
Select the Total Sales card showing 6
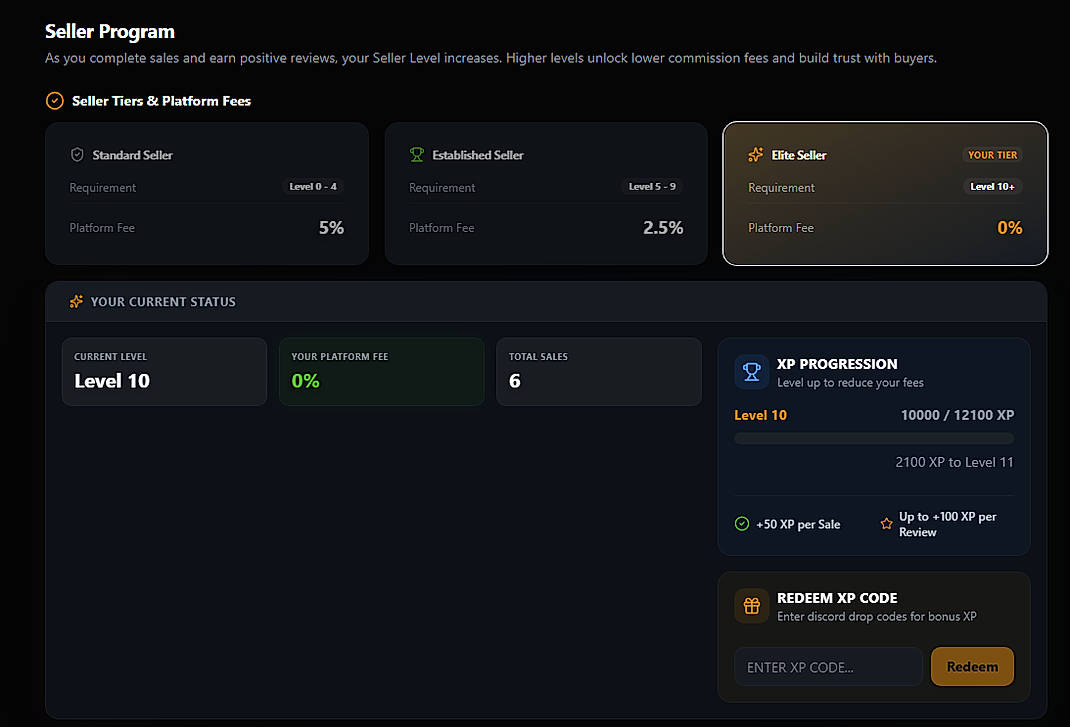[x=598, y=372]
